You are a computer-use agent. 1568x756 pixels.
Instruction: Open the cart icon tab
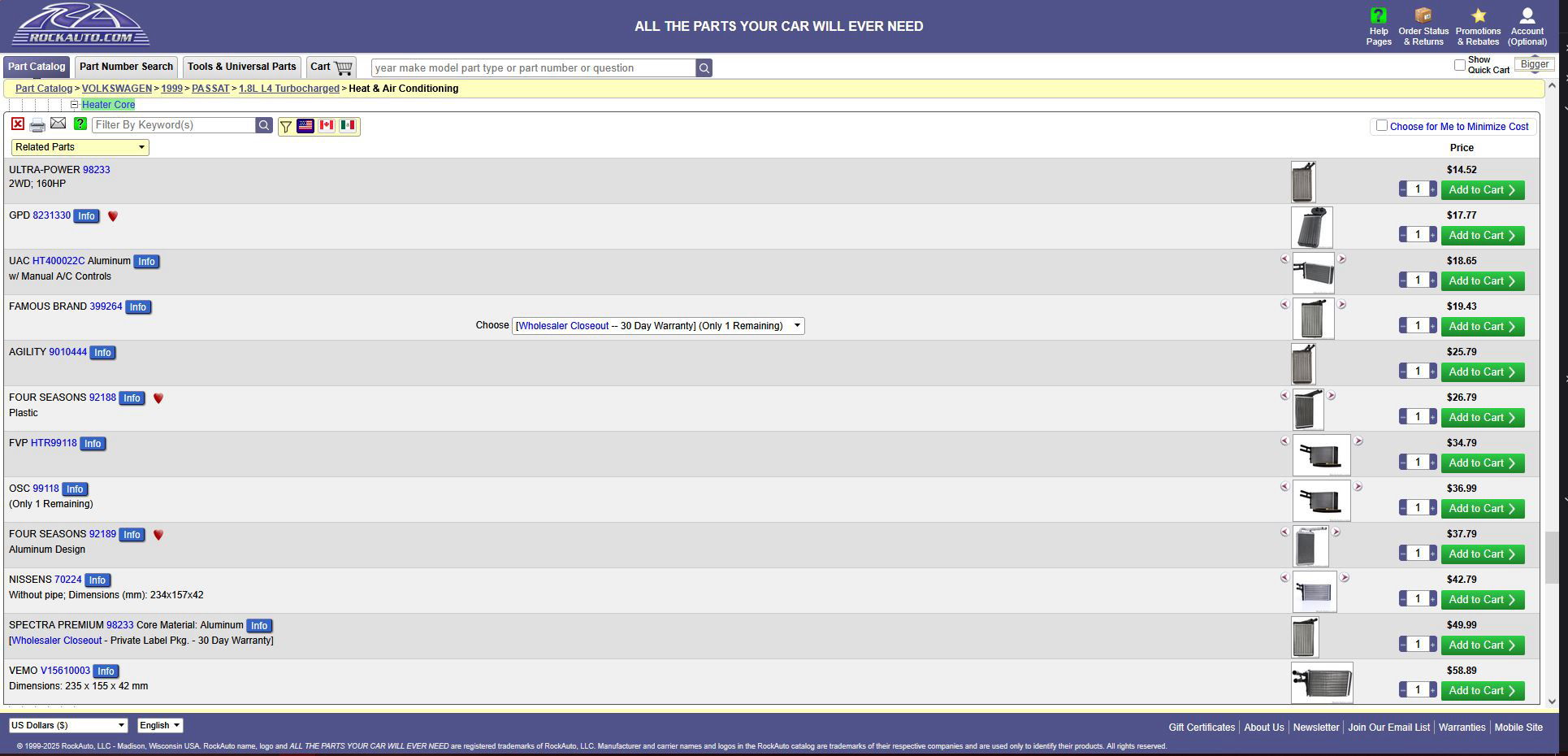(331, 67)
